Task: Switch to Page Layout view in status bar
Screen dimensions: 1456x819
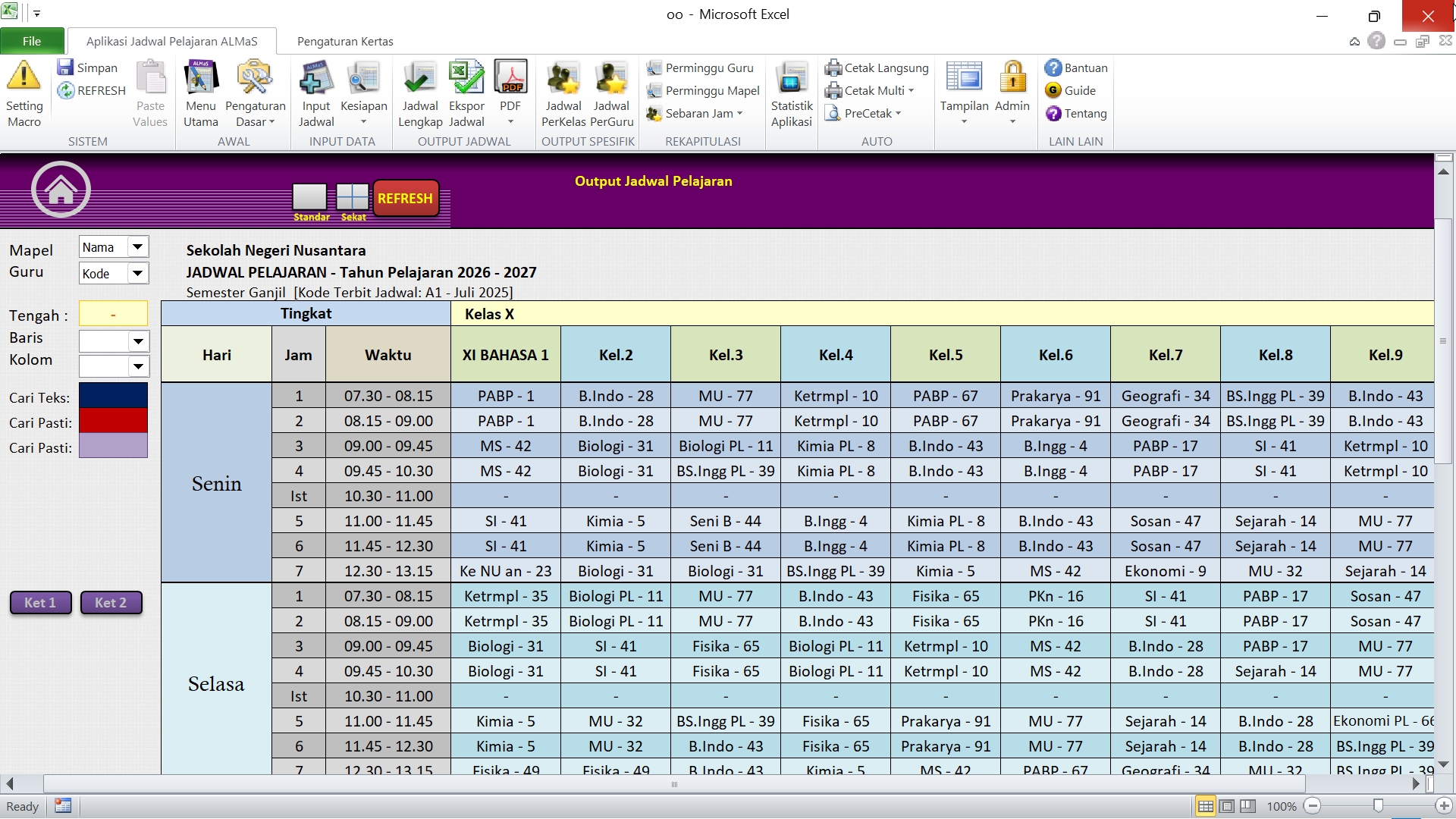Action: tap(1227, 806)
